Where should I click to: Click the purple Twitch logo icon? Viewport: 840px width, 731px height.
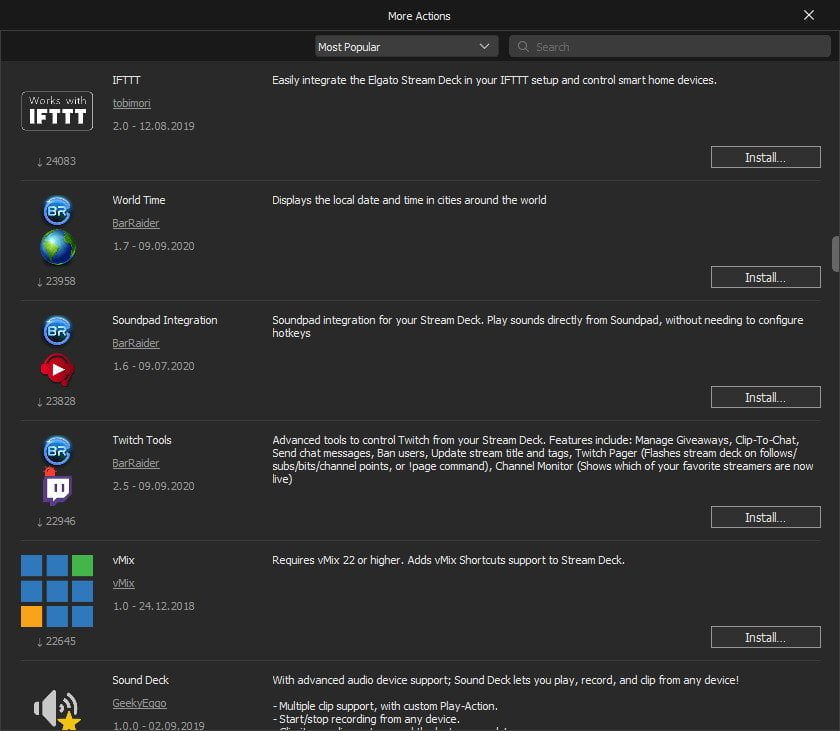pos(57,488)
